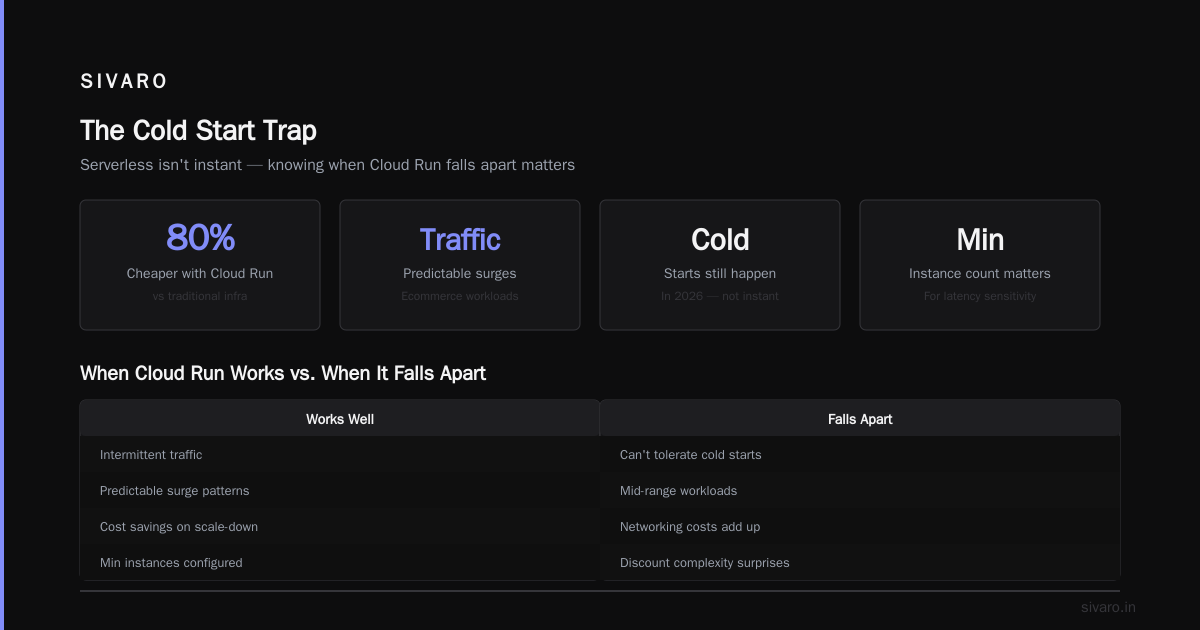
Task: Click the '80%' statistic
Action: 200,238
